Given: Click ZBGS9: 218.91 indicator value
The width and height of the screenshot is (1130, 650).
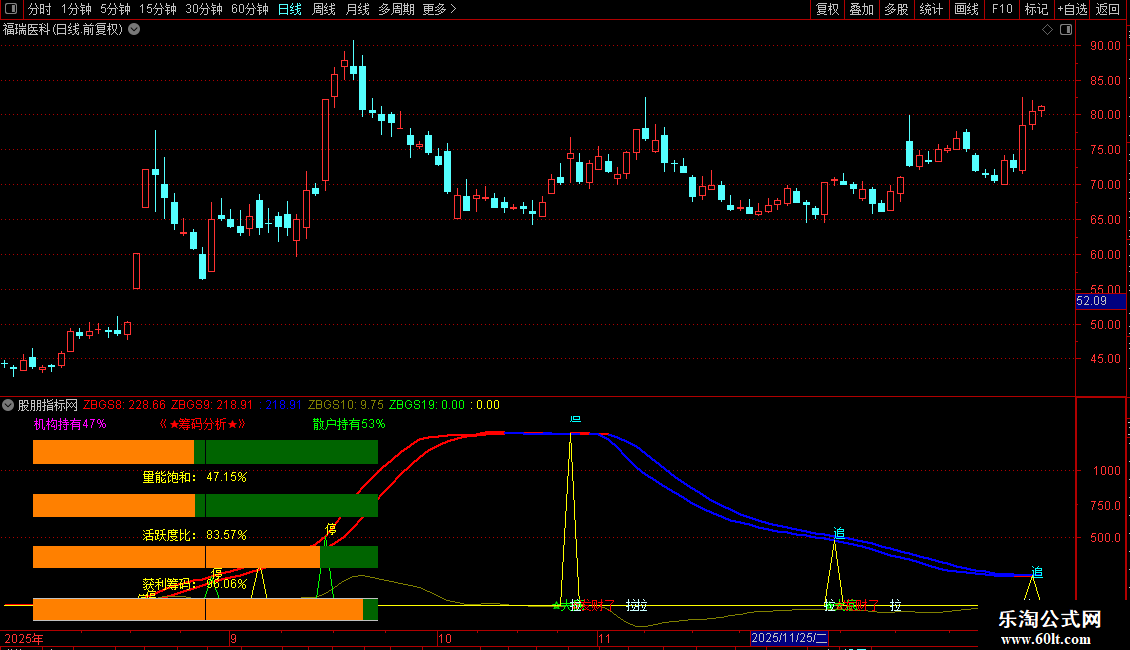Looking at the screenshot, I should [212, 405].
